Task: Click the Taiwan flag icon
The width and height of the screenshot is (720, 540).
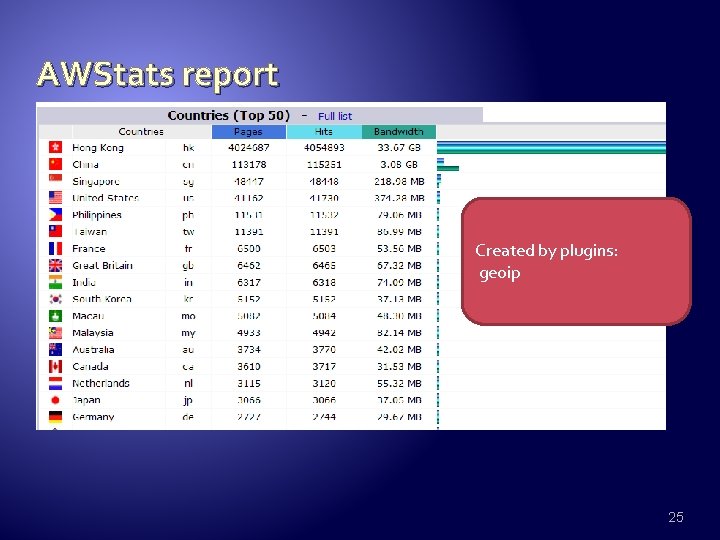Action: pos(56,231)
